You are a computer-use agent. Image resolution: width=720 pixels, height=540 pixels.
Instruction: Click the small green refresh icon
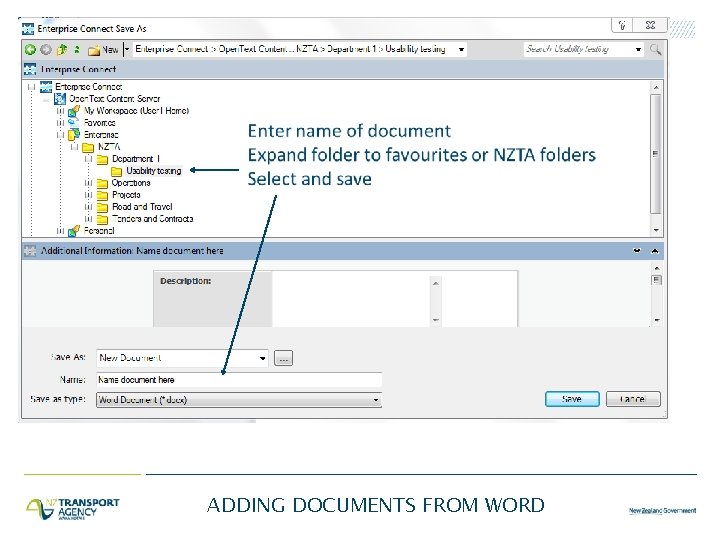click(77, 49)
